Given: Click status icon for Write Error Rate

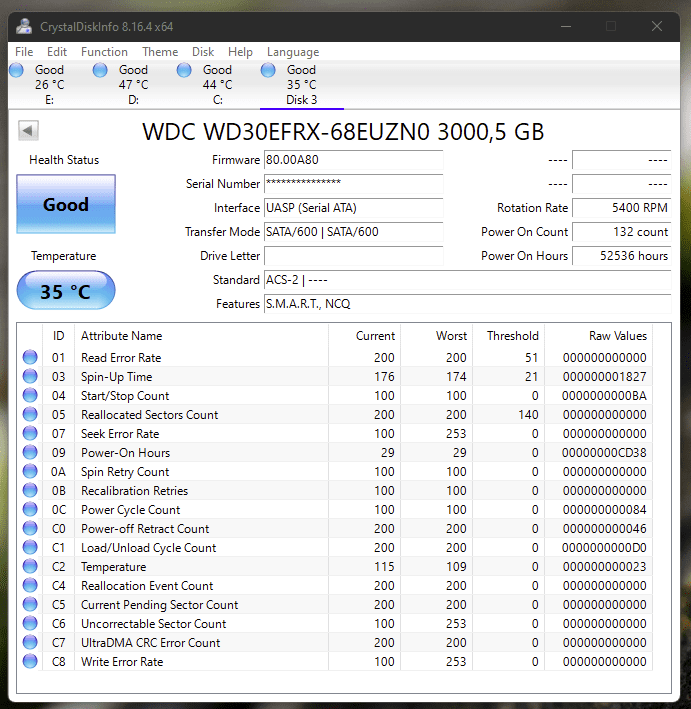Looking at the screenshot, I should pos(30,661).
